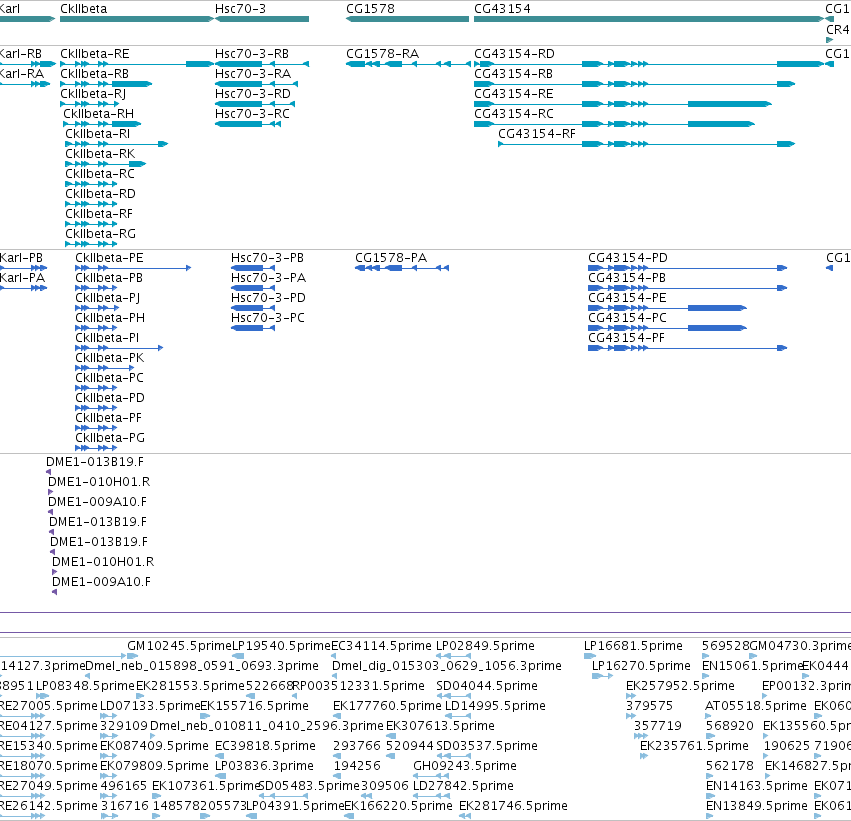Viewport: 851px width, 821px height.
Task: Select EST label EK235761.5prime
Action: click(x=694, y=746)
